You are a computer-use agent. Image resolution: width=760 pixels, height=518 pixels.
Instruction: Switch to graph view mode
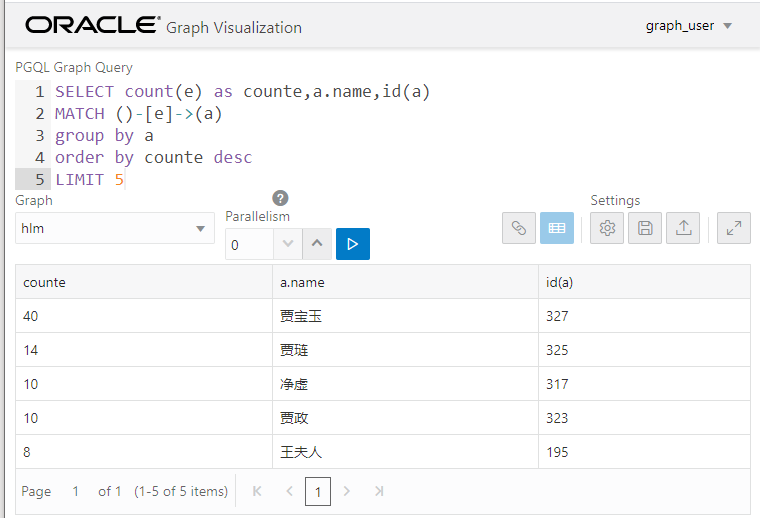coord(518,228)
